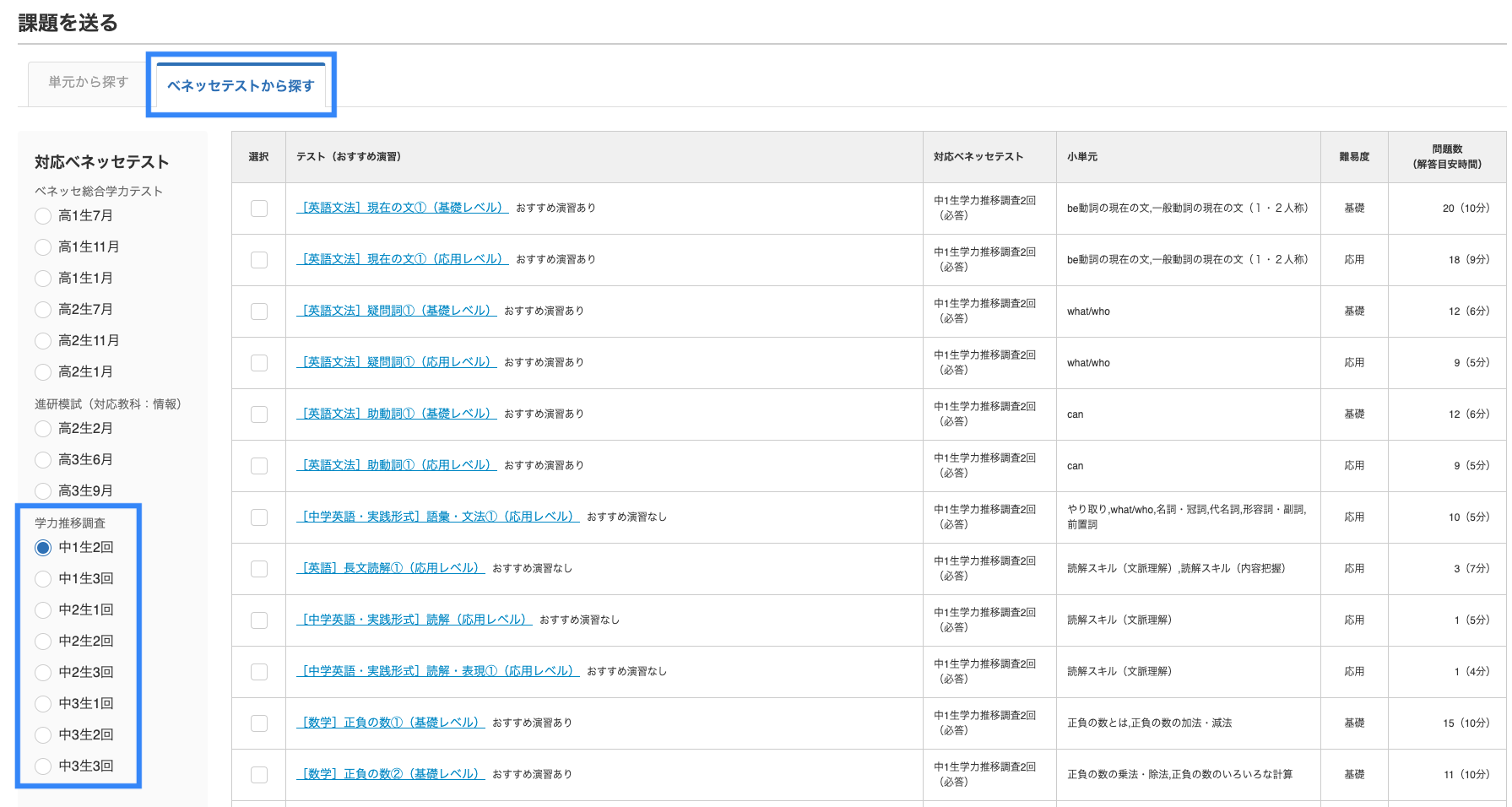Select the 中1生2回 radio button
Image resolution: width=1512 pixels, height=807 pixels.
tap(43, 548)
